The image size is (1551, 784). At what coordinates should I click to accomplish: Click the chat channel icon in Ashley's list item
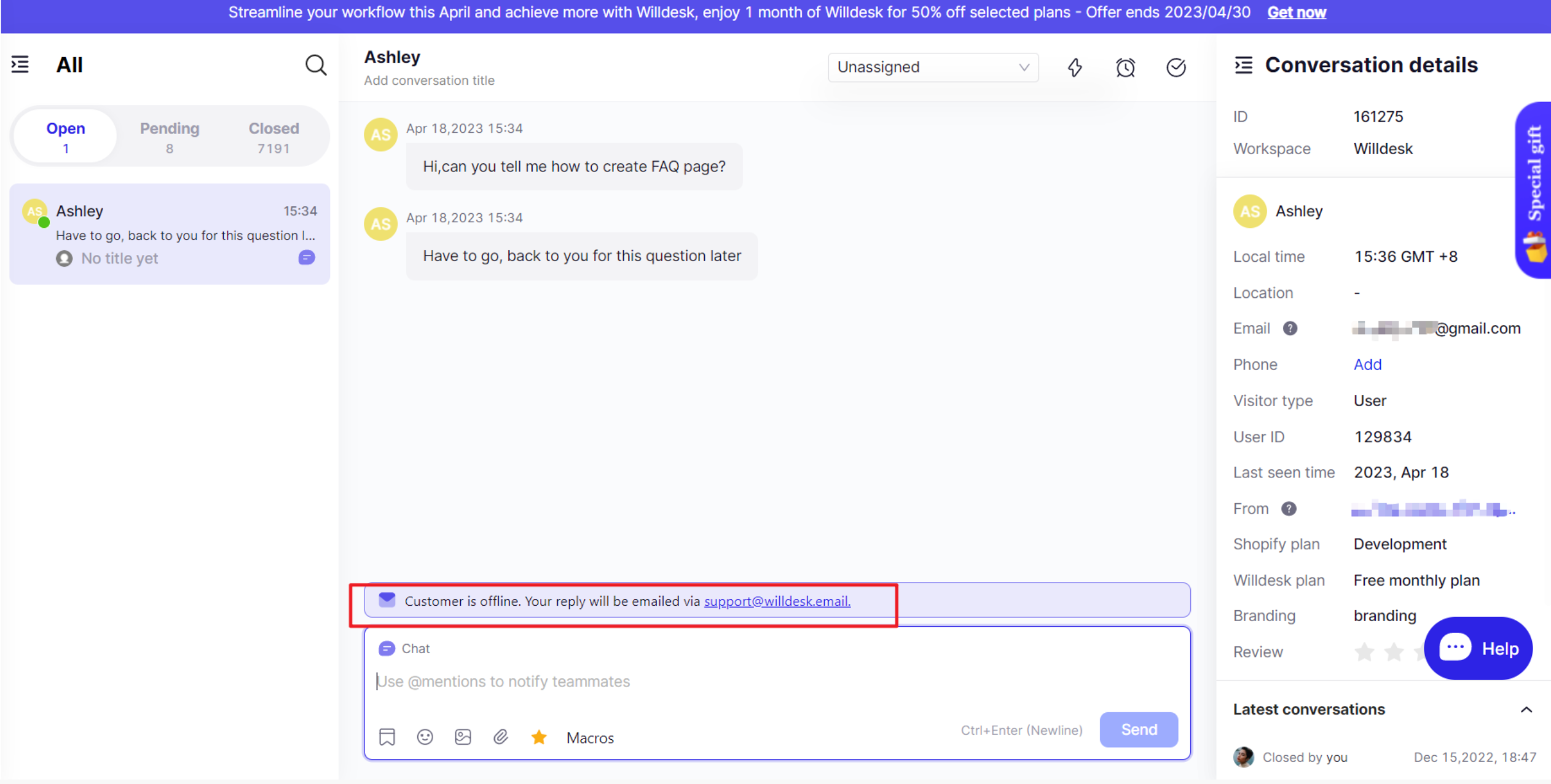point(307,257)
